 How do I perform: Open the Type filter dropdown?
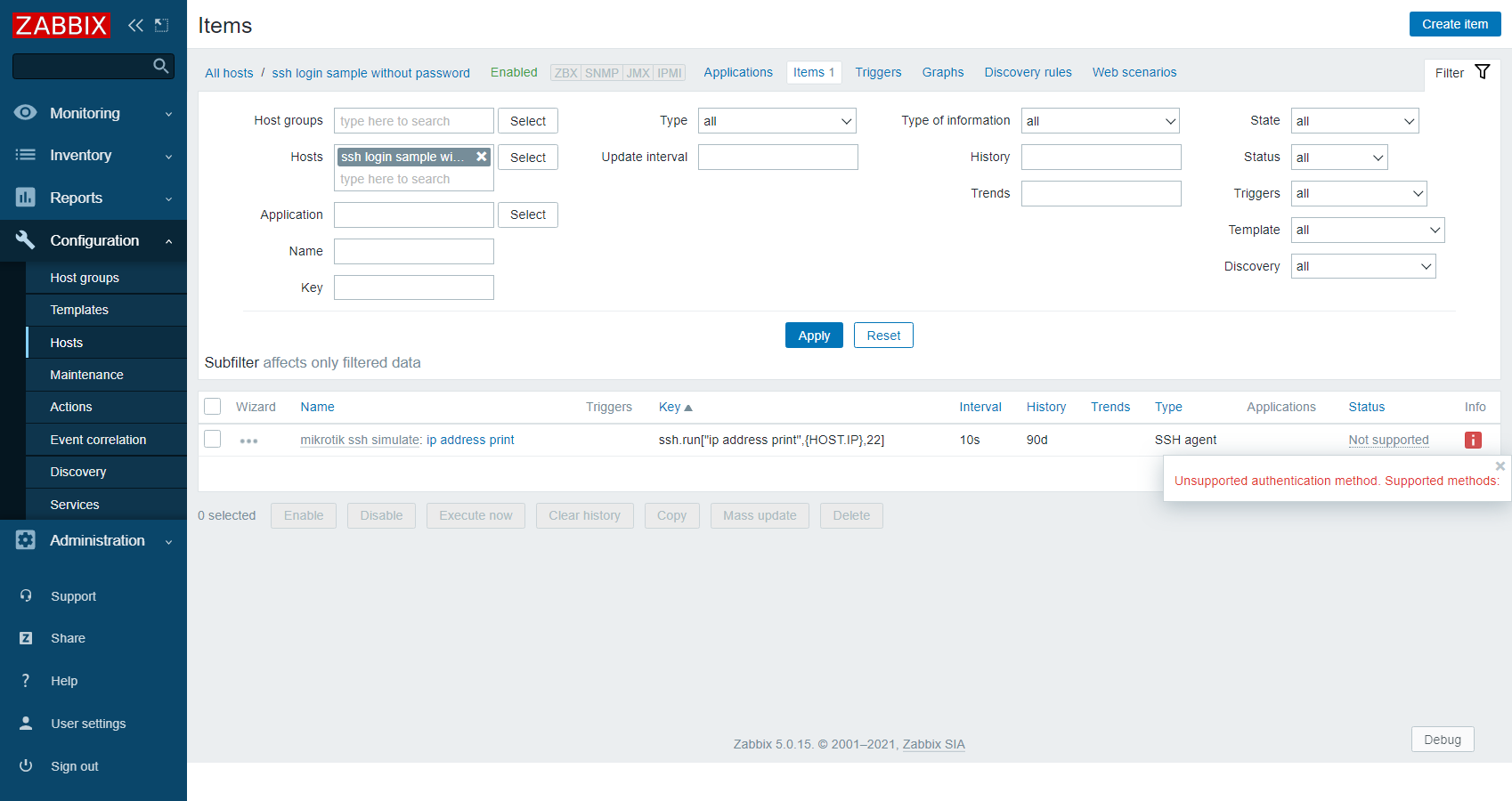pos(777,121)
